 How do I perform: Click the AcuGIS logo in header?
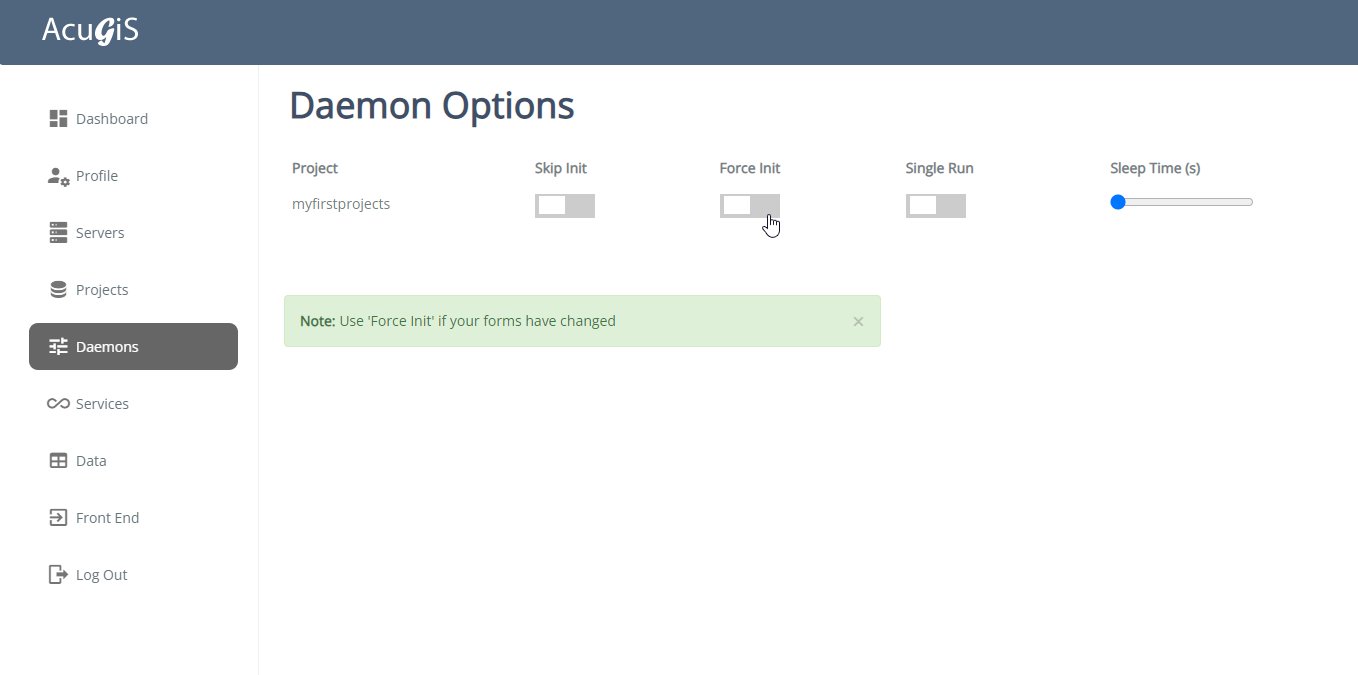click(x=90, y=31)
